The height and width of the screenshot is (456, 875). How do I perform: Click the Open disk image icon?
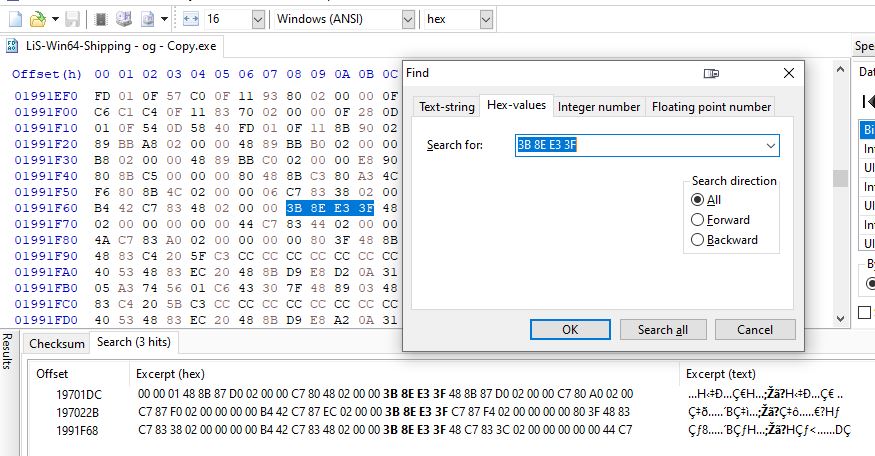pyautogui.click(x=148, y=19)
